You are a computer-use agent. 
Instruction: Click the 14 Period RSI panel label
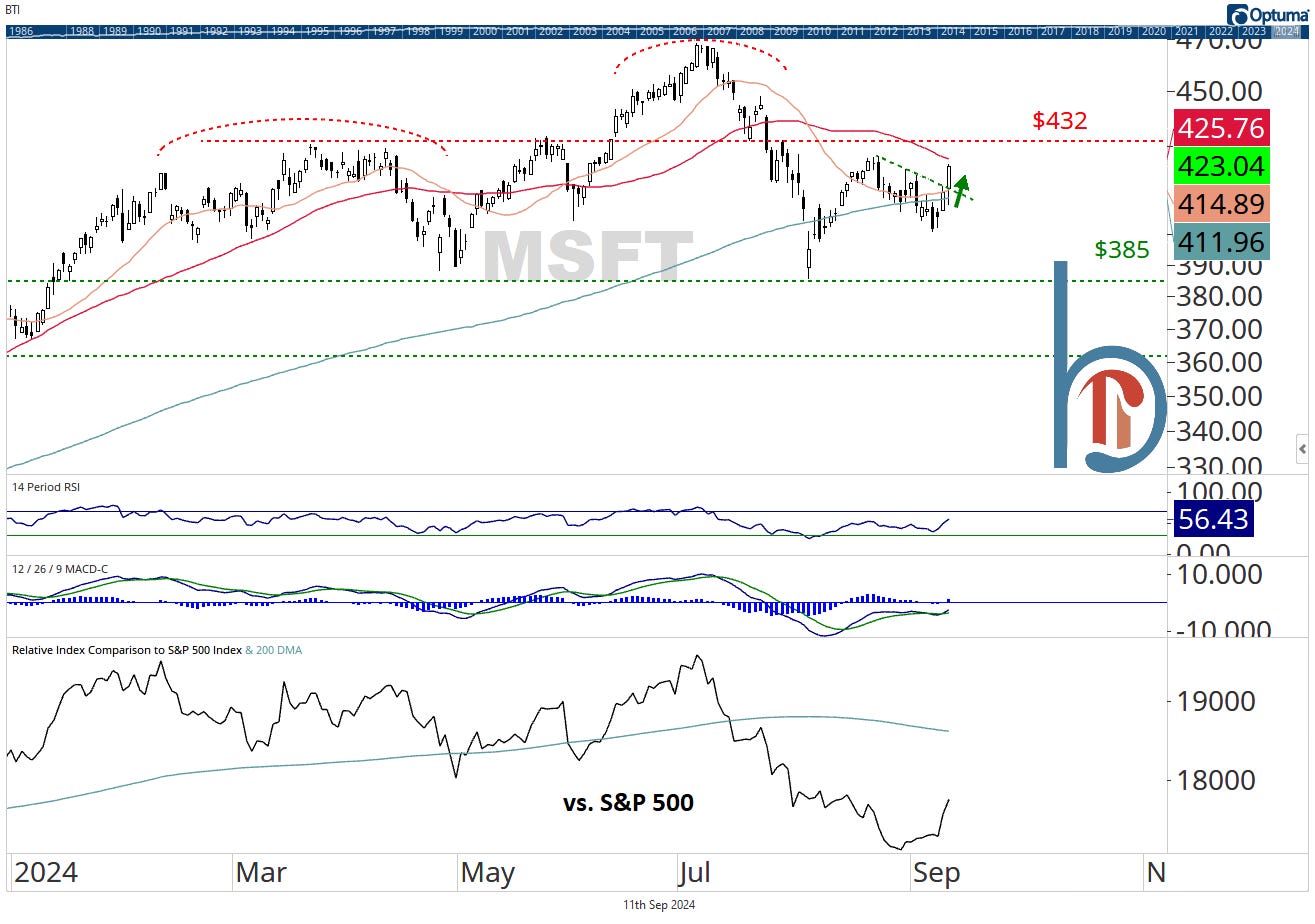pos(45,487)
